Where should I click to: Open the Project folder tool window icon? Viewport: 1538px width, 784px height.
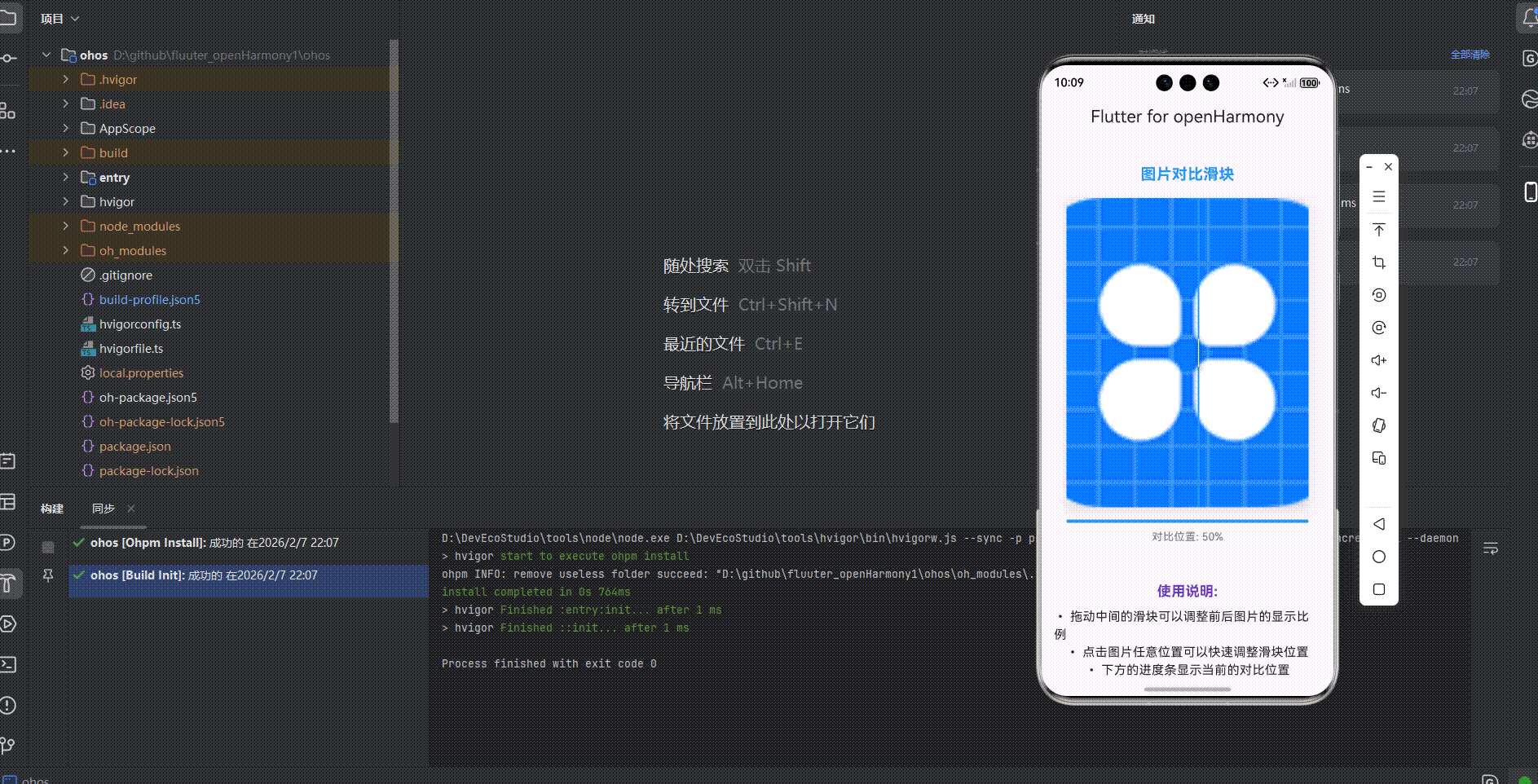7,18
